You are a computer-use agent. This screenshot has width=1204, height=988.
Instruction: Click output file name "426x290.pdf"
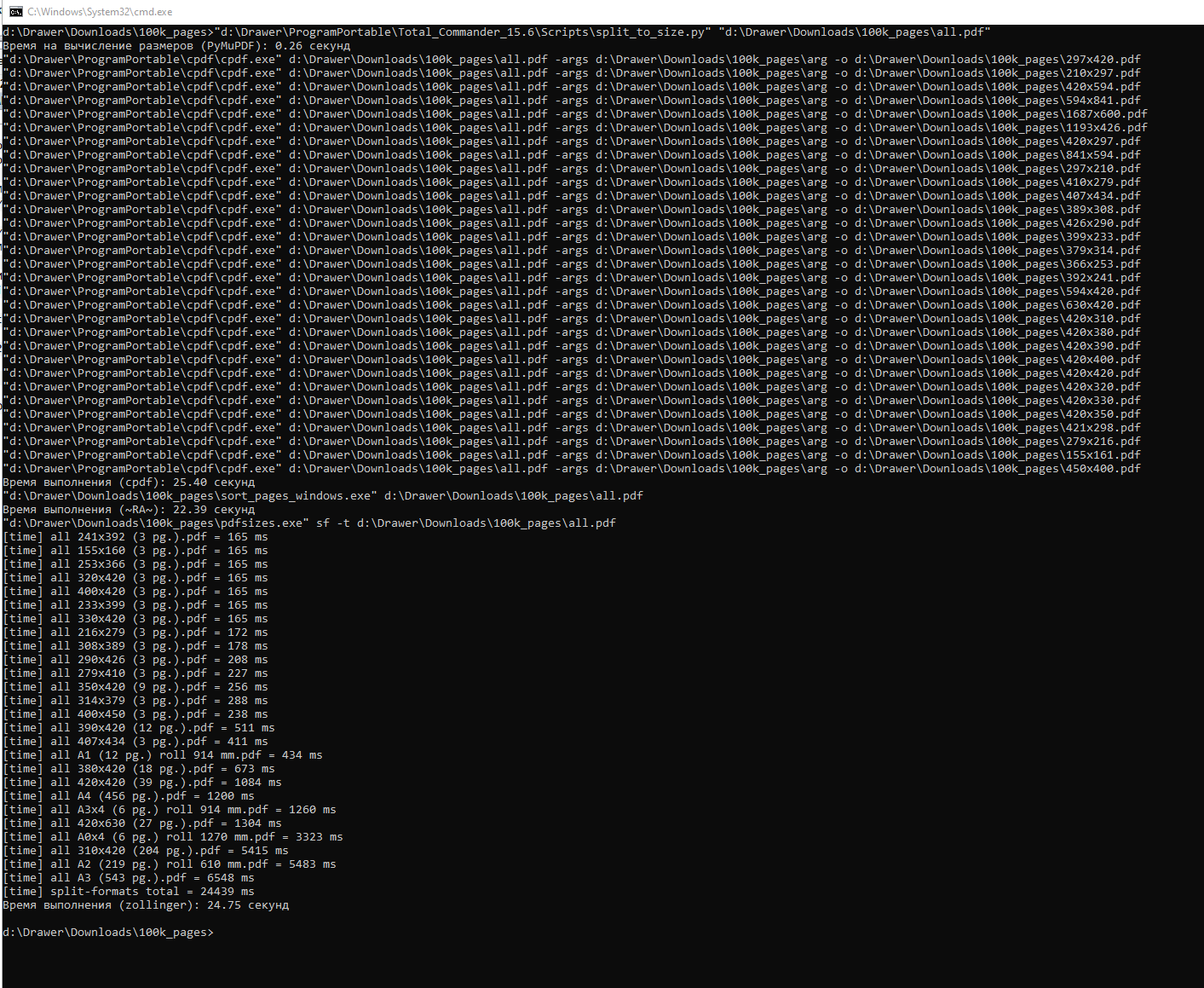(x=1103, y=223)
